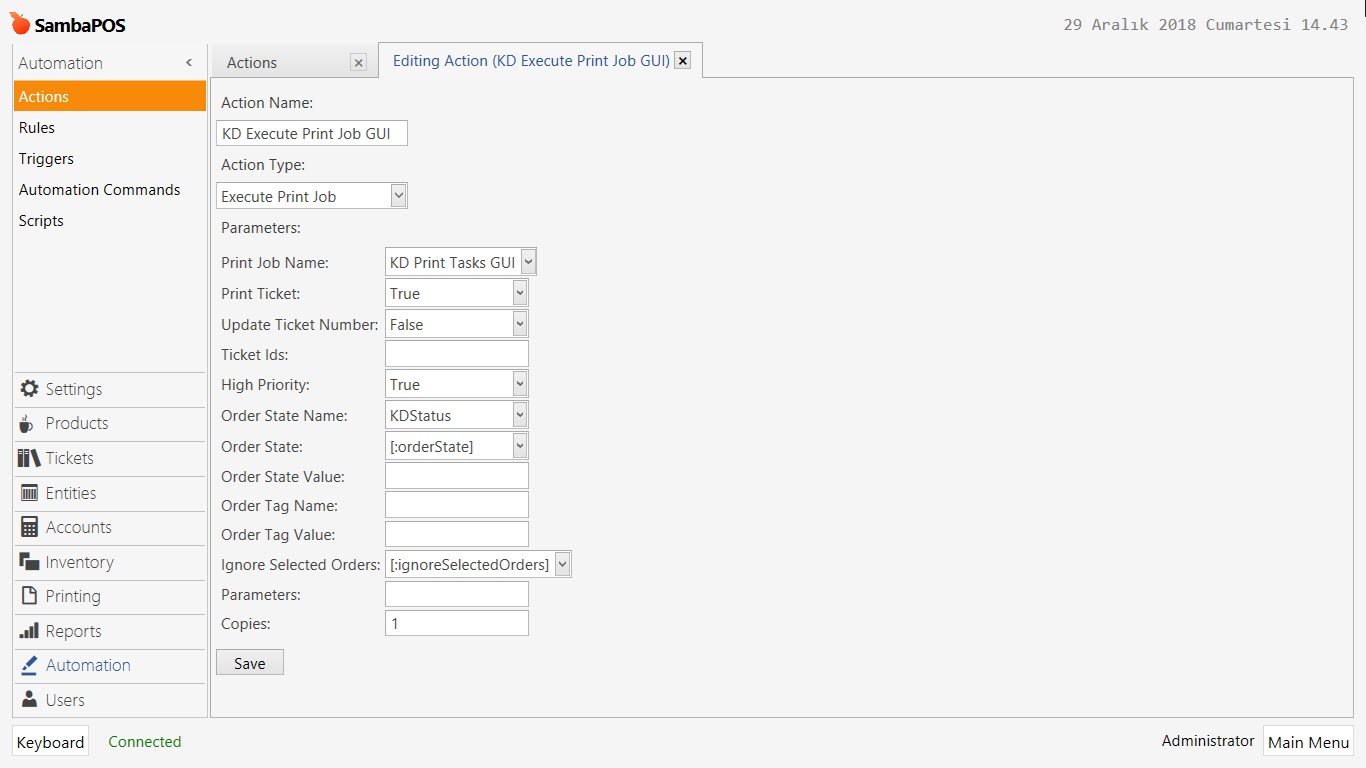The height and width of the screenshot is (768, 1366).
Task: Click the Inventory icon in sidebar
Action: 29,562
